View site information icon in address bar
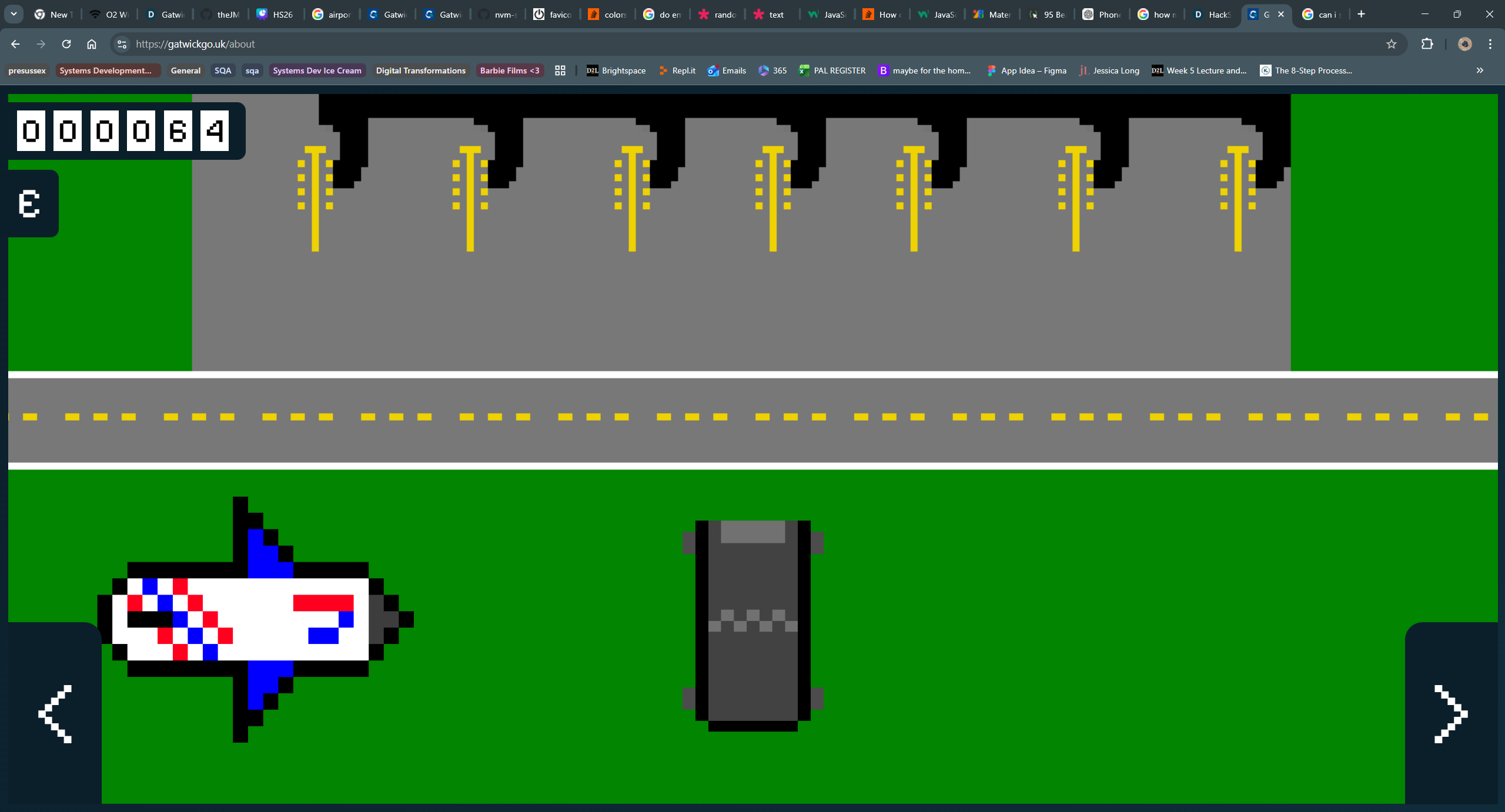This screenshot has width=1505, height=812. click(122, 44)
